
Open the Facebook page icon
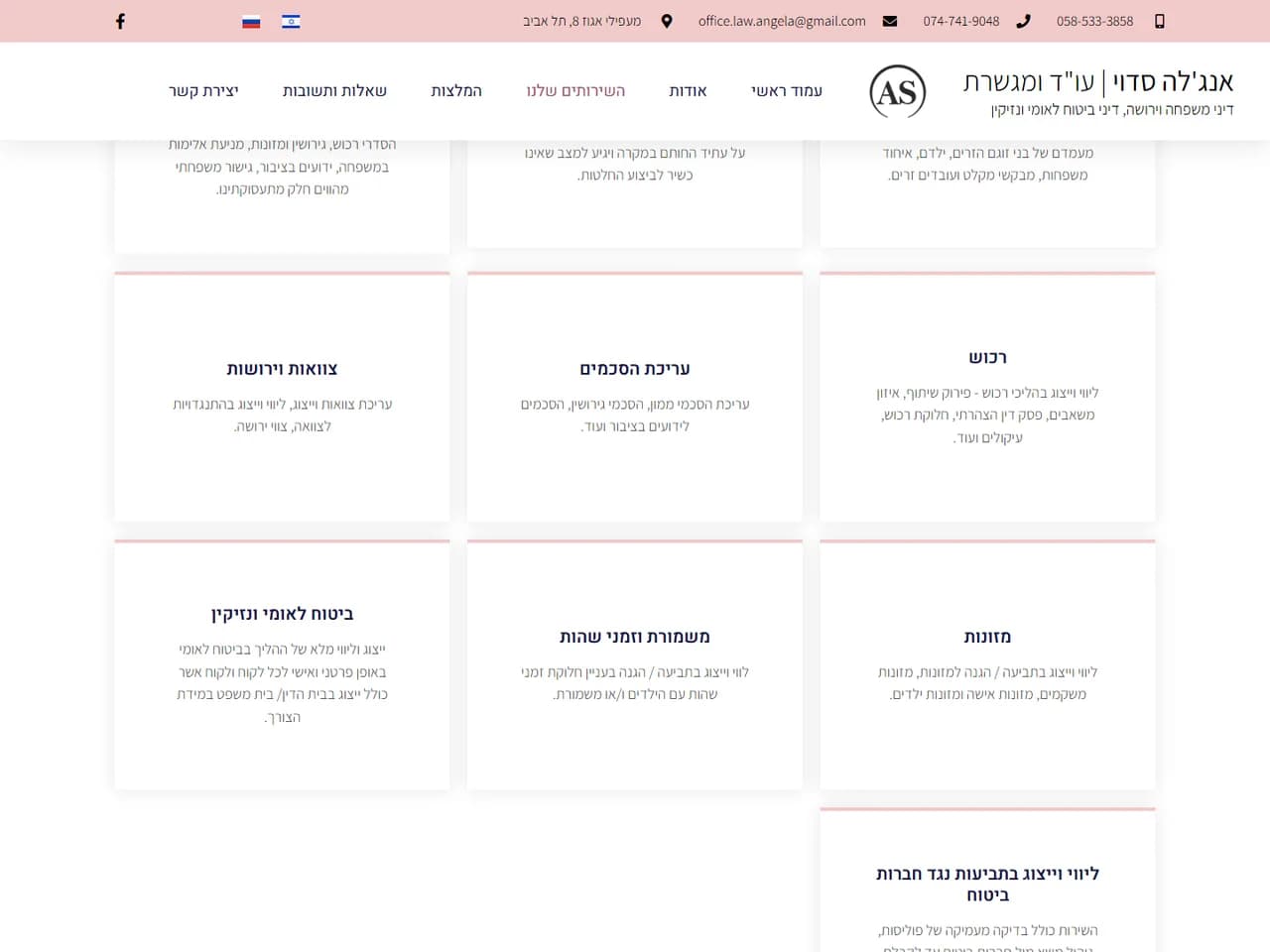coord(120,21)
